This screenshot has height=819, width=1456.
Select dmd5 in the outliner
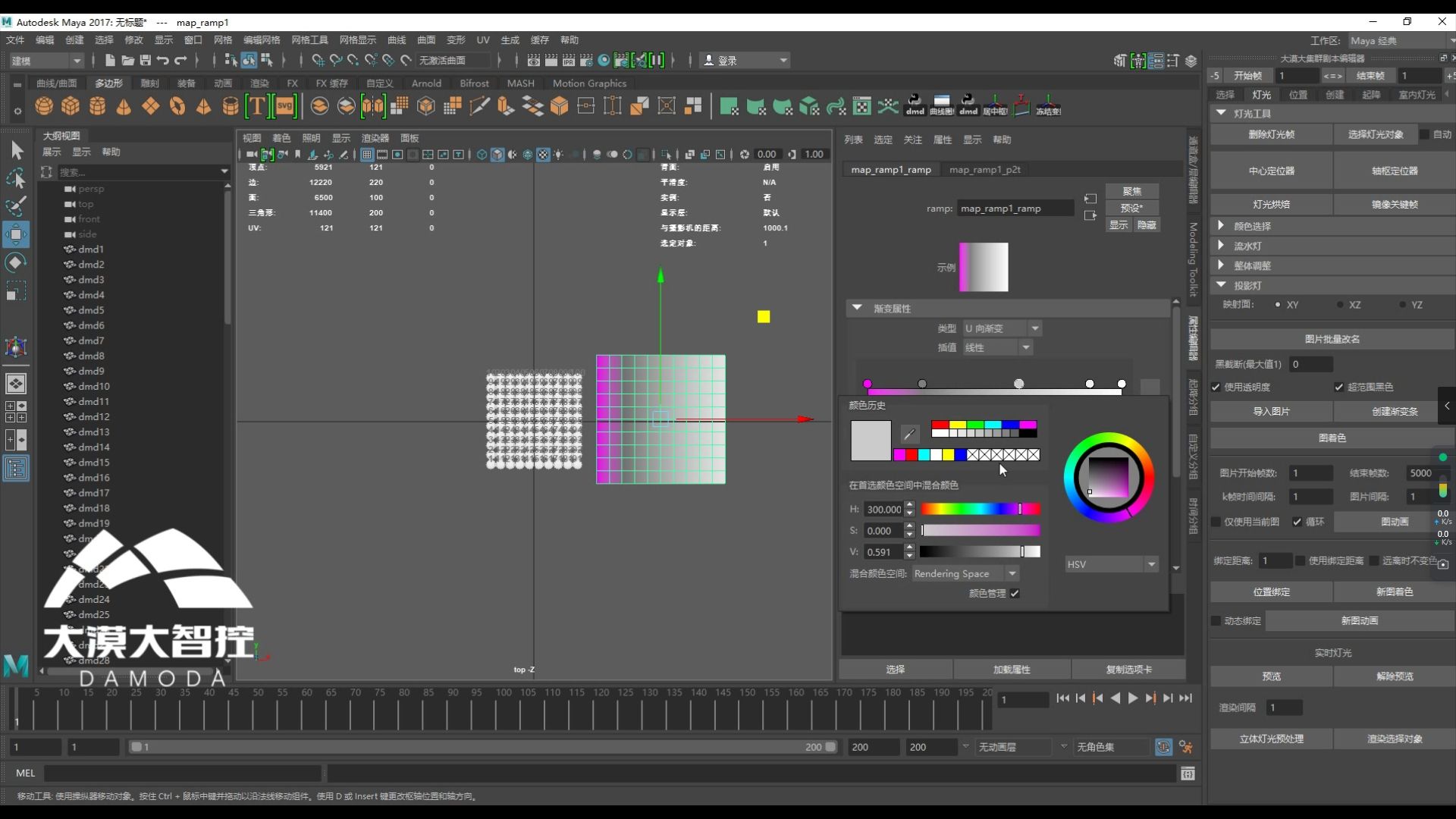91,310
